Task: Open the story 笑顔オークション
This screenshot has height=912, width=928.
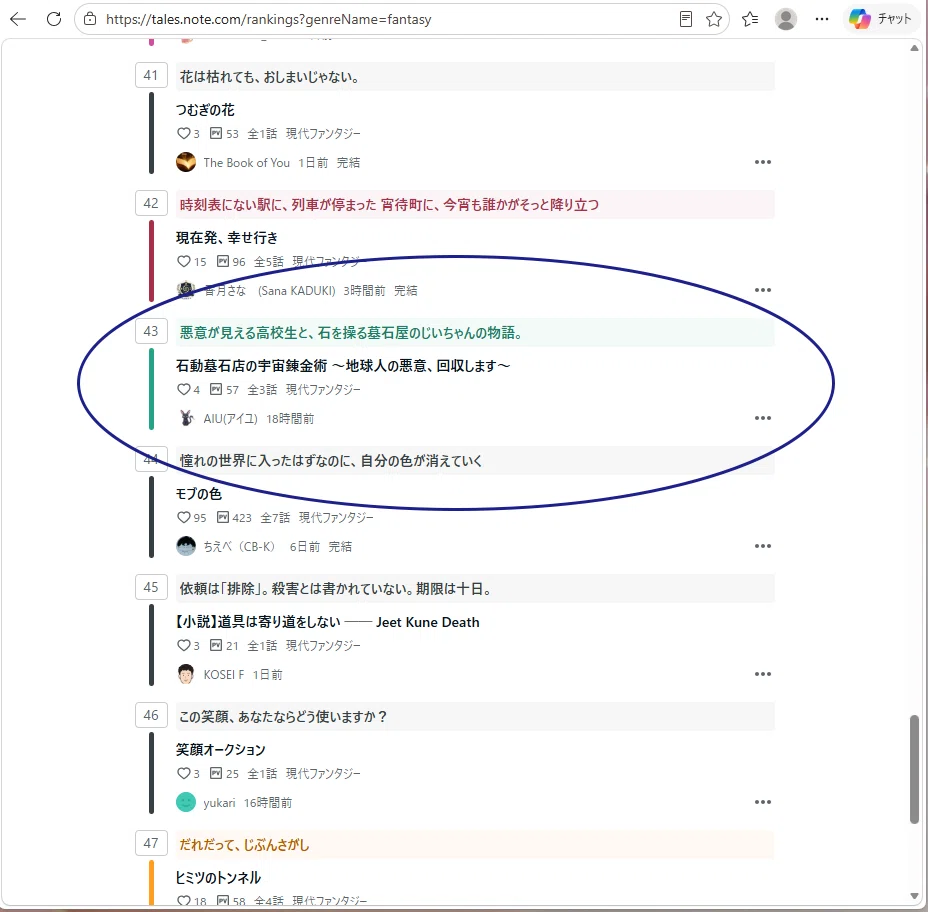Action: (x=221, y=750)
